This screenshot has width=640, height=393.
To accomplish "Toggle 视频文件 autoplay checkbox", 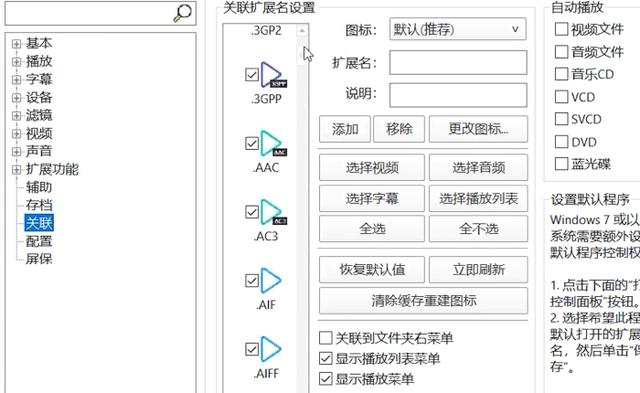I will point(561,29).
